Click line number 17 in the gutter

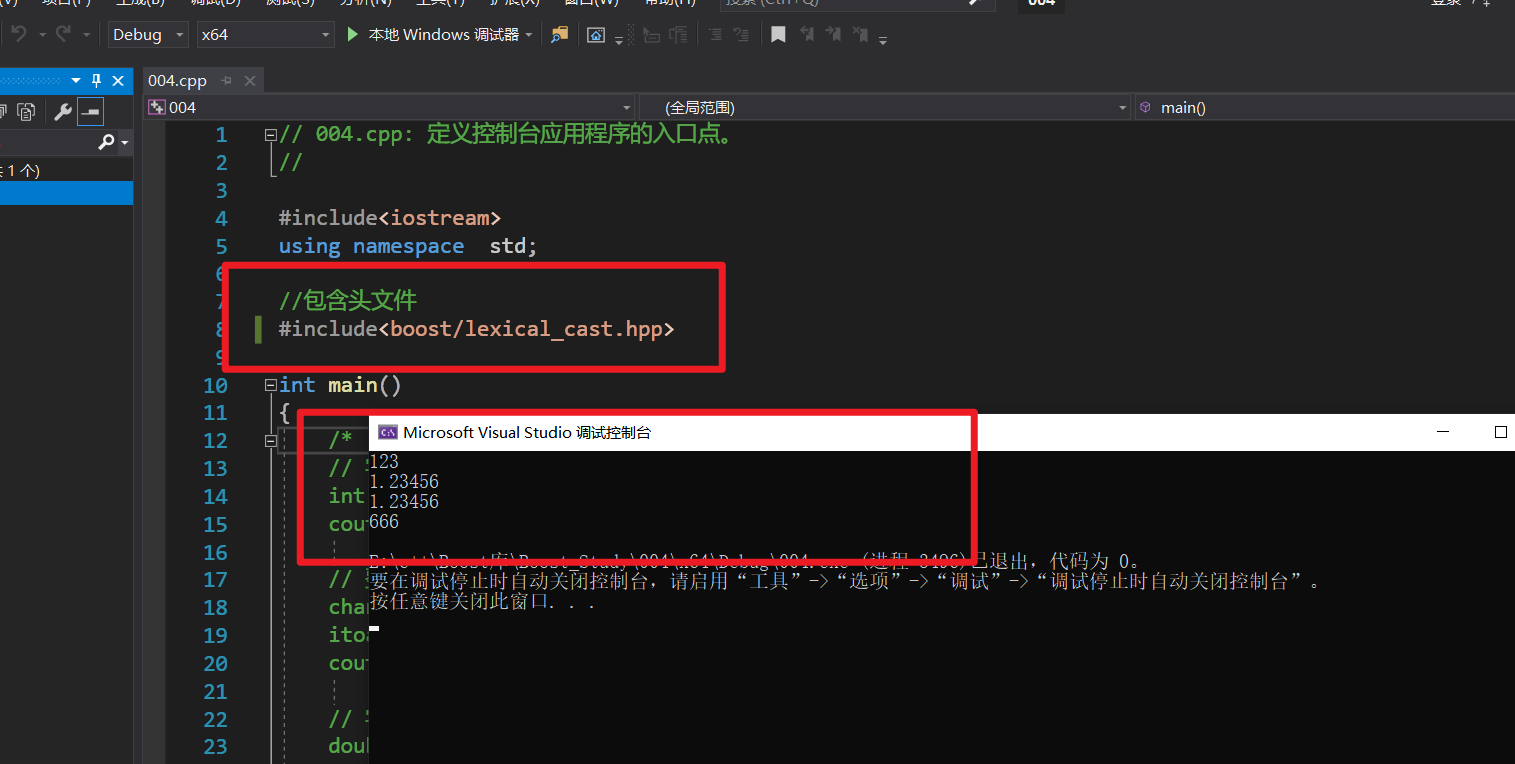coord(215,580)
